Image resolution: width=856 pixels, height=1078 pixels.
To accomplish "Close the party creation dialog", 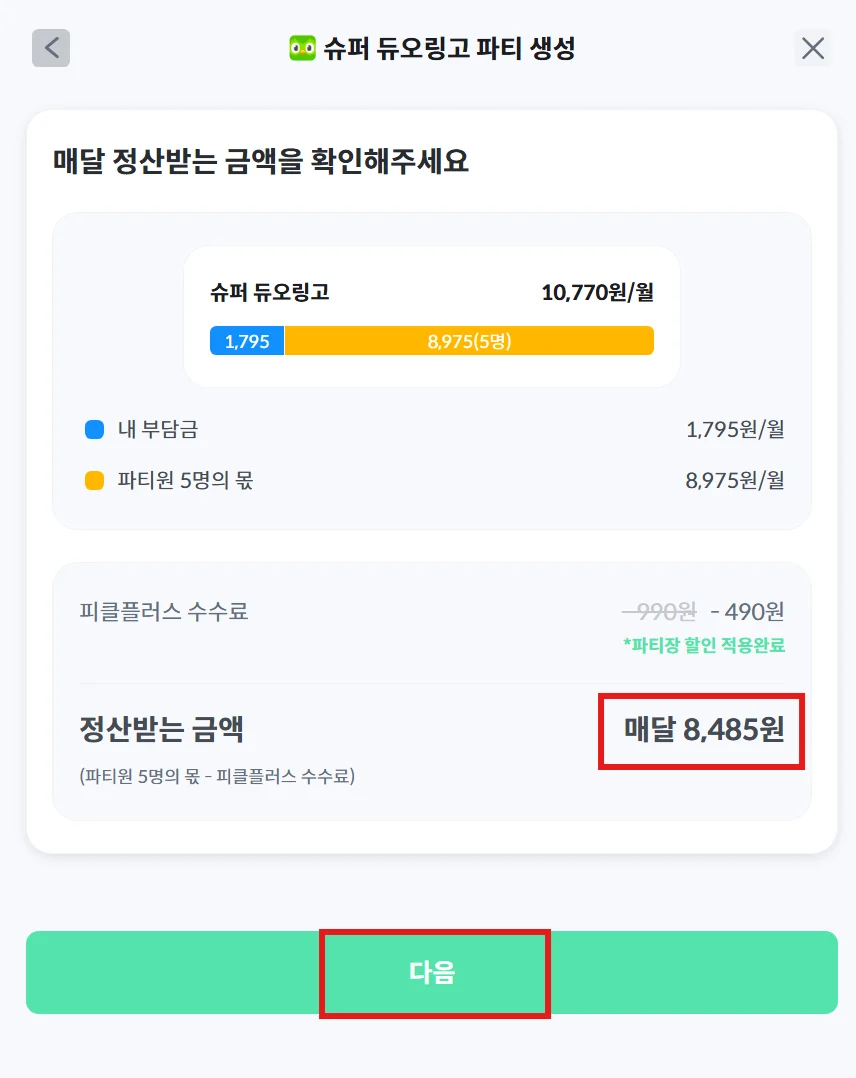I will point(813,48).
